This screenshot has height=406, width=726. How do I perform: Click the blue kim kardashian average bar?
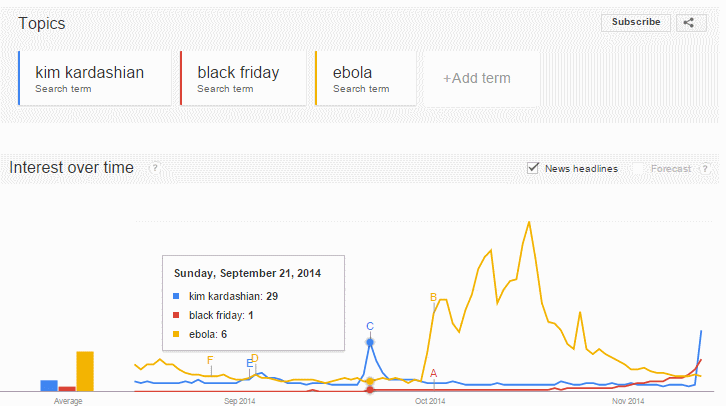(49, 386)
